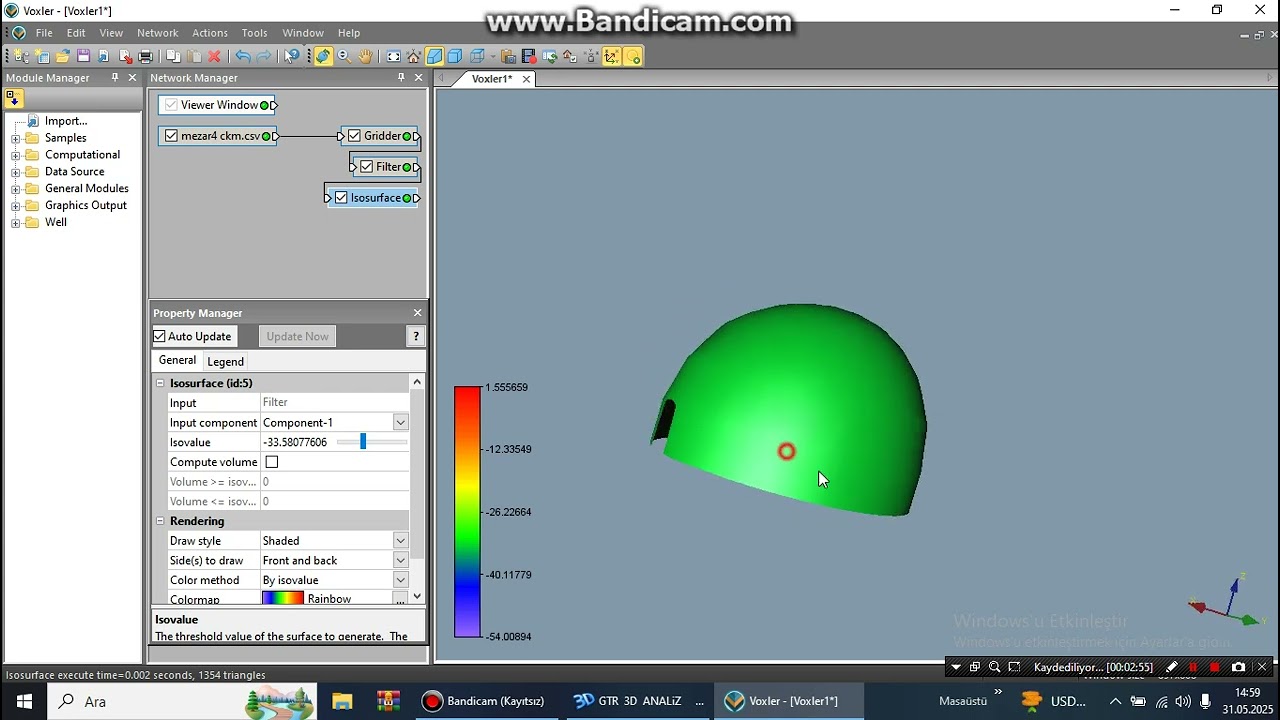Click the taskbar volume speaker icon
1280x720 pixels.
(1184, 701)
